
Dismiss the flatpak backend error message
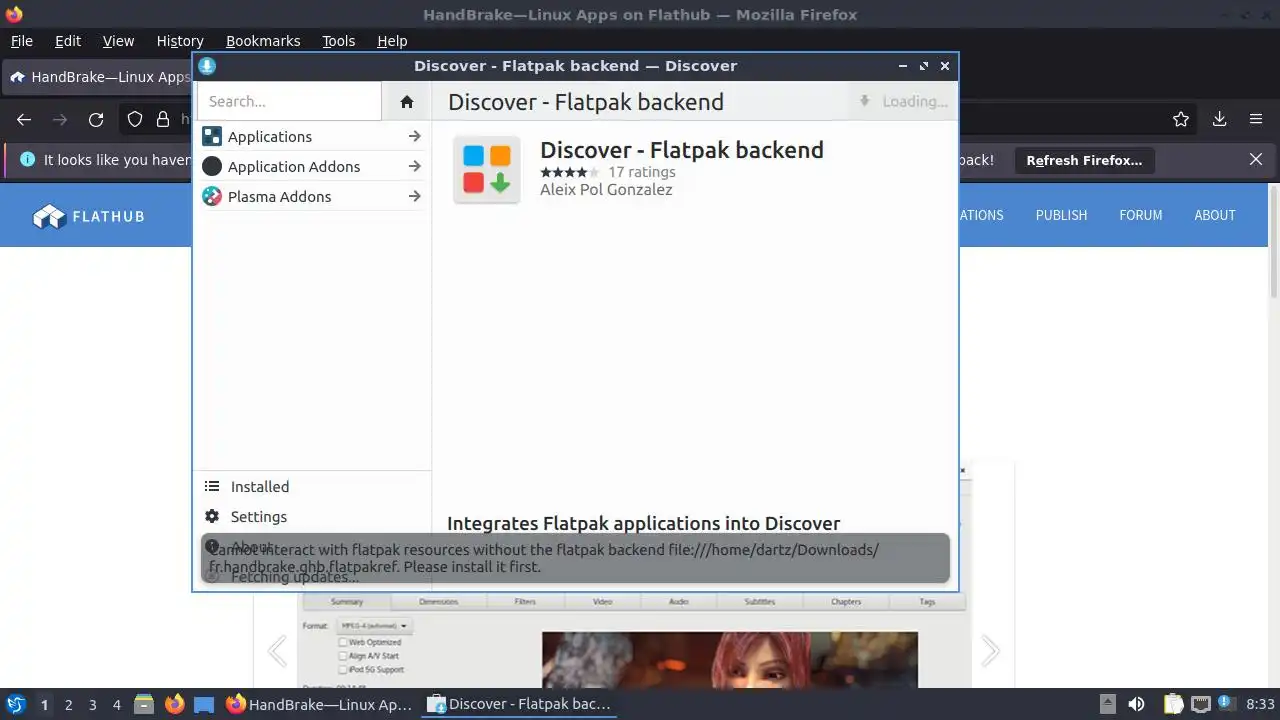[x=575, y=558]
